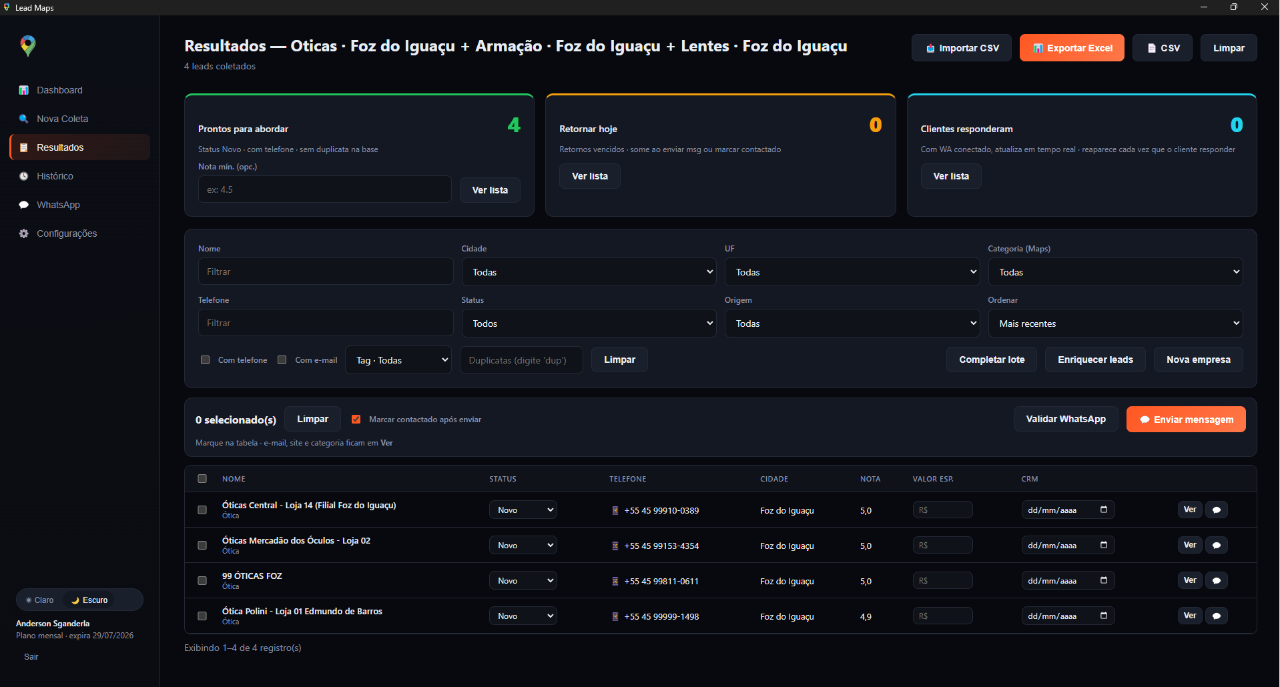Viewport: 1280px width, 687px height.
Task: Enable the Com e-mail filter checkbox
Action: point(282,360)
